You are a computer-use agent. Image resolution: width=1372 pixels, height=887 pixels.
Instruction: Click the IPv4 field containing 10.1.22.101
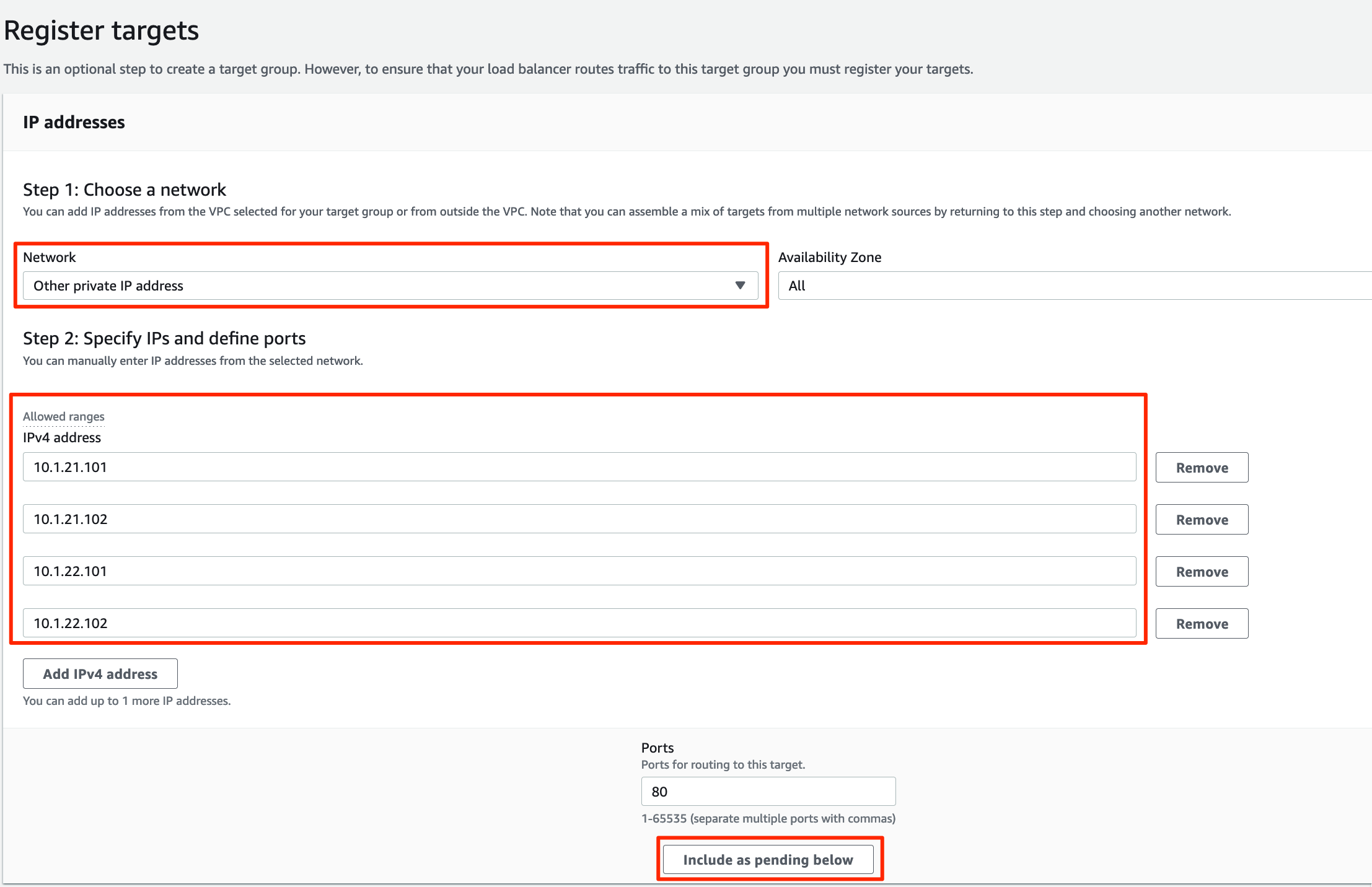click(x=579, y=571)
